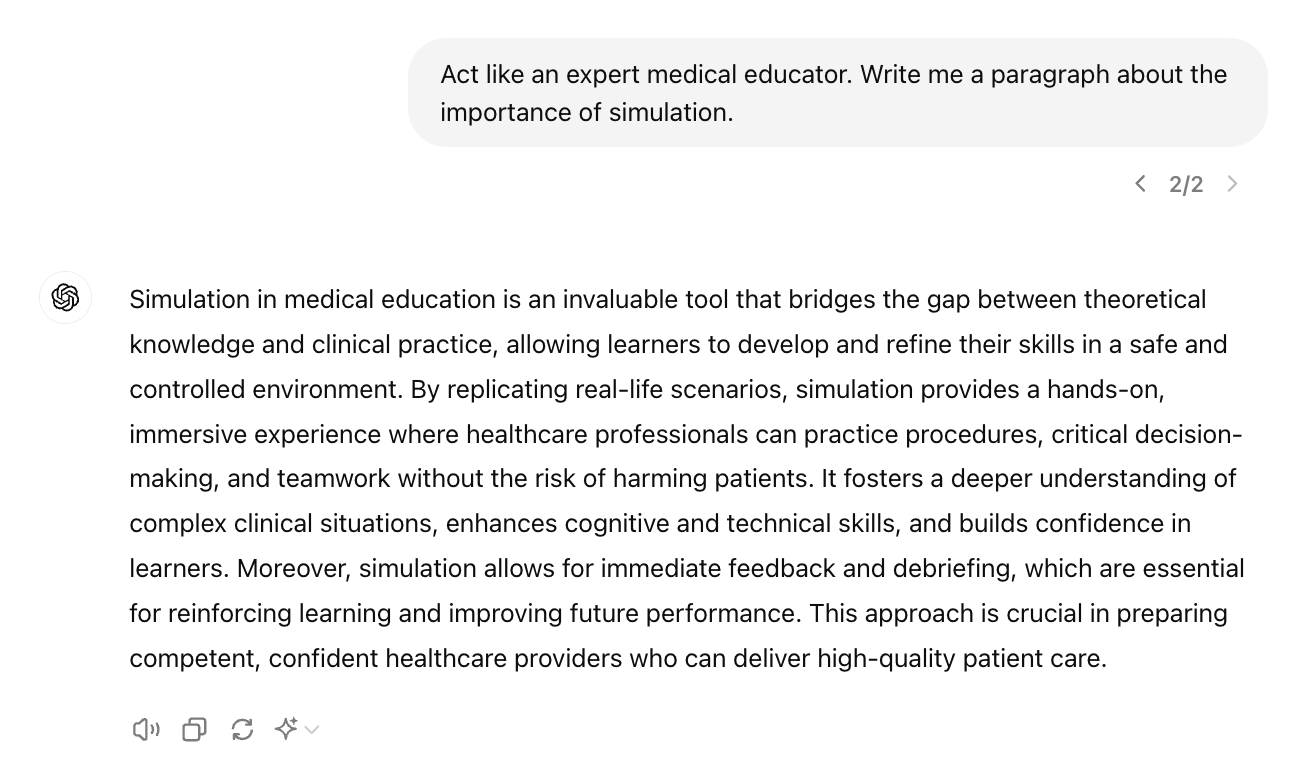Click the Read aloud speaker icon
Image resolution: width=1294 pixels, height=784 pixels.
tap(146, 729)
